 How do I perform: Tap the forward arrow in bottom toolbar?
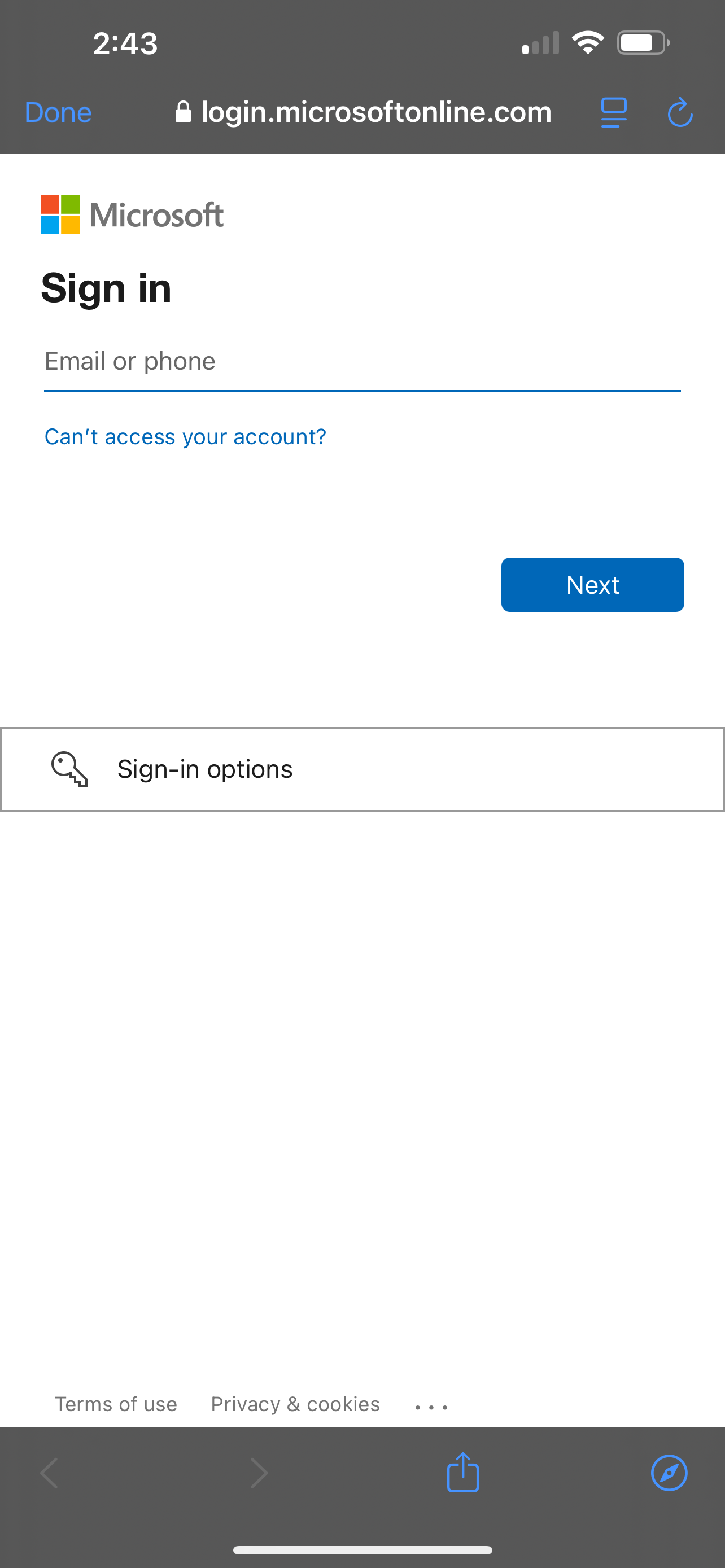[259, 1473]
